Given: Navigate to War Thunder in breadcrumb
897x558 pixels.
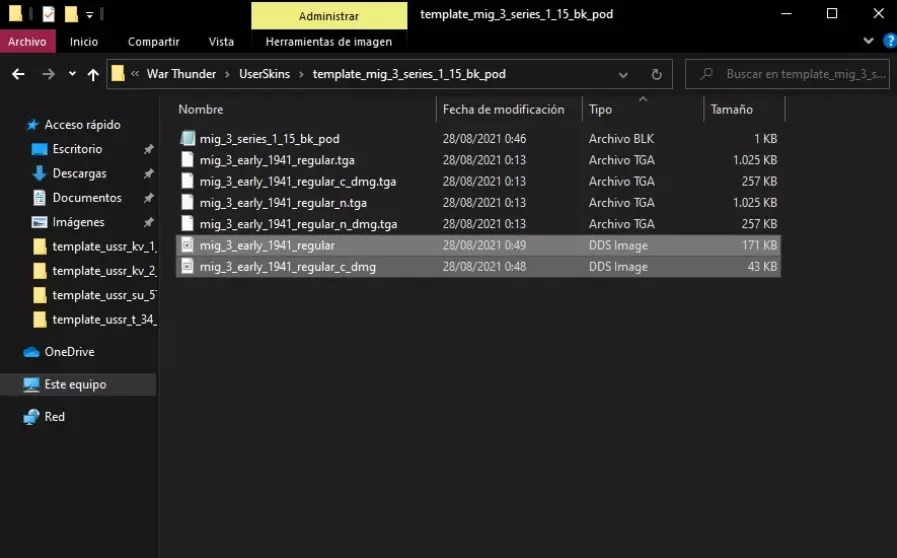Looking at the screenshot, I should point(181,74).
